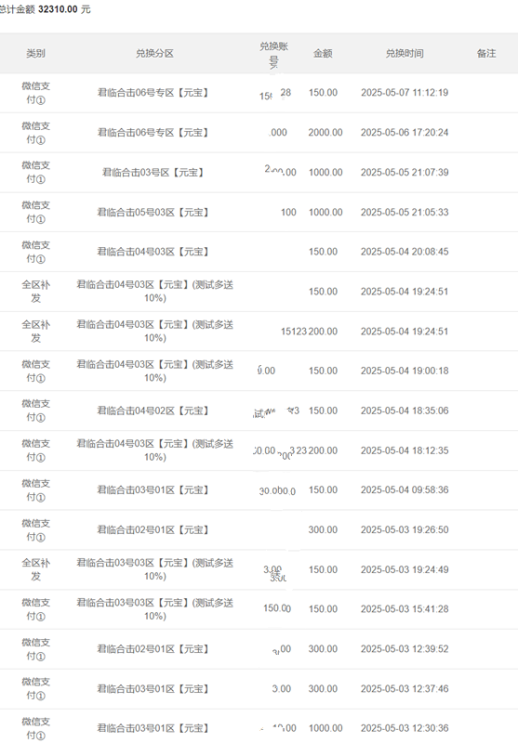
Task: Select the 君临合击03号01区 row at 09:58:36
Action: 259,490
